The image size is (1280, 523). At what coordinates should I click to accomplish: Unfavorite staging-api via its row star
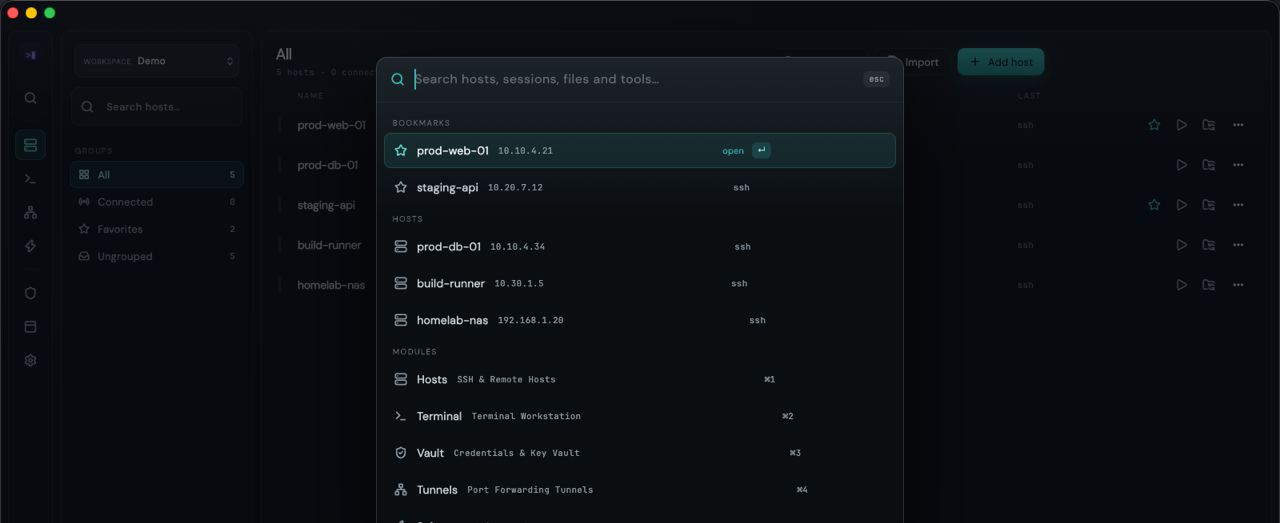click(1154, 205)
